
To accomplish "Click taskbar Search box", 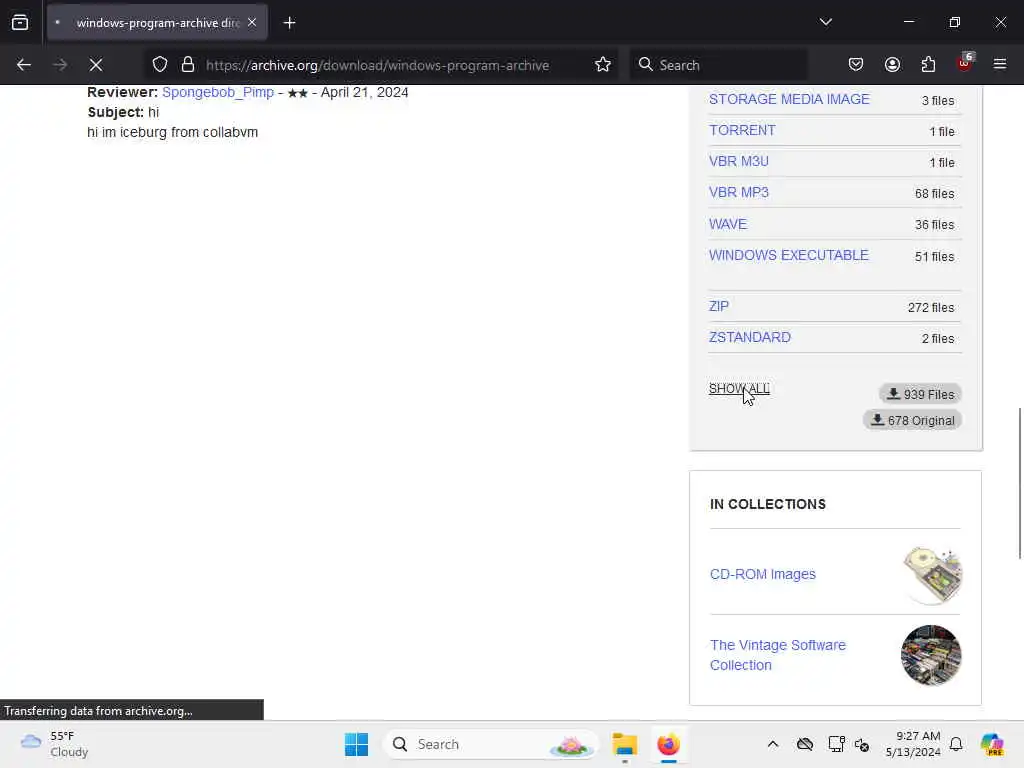I will (491, 744).
